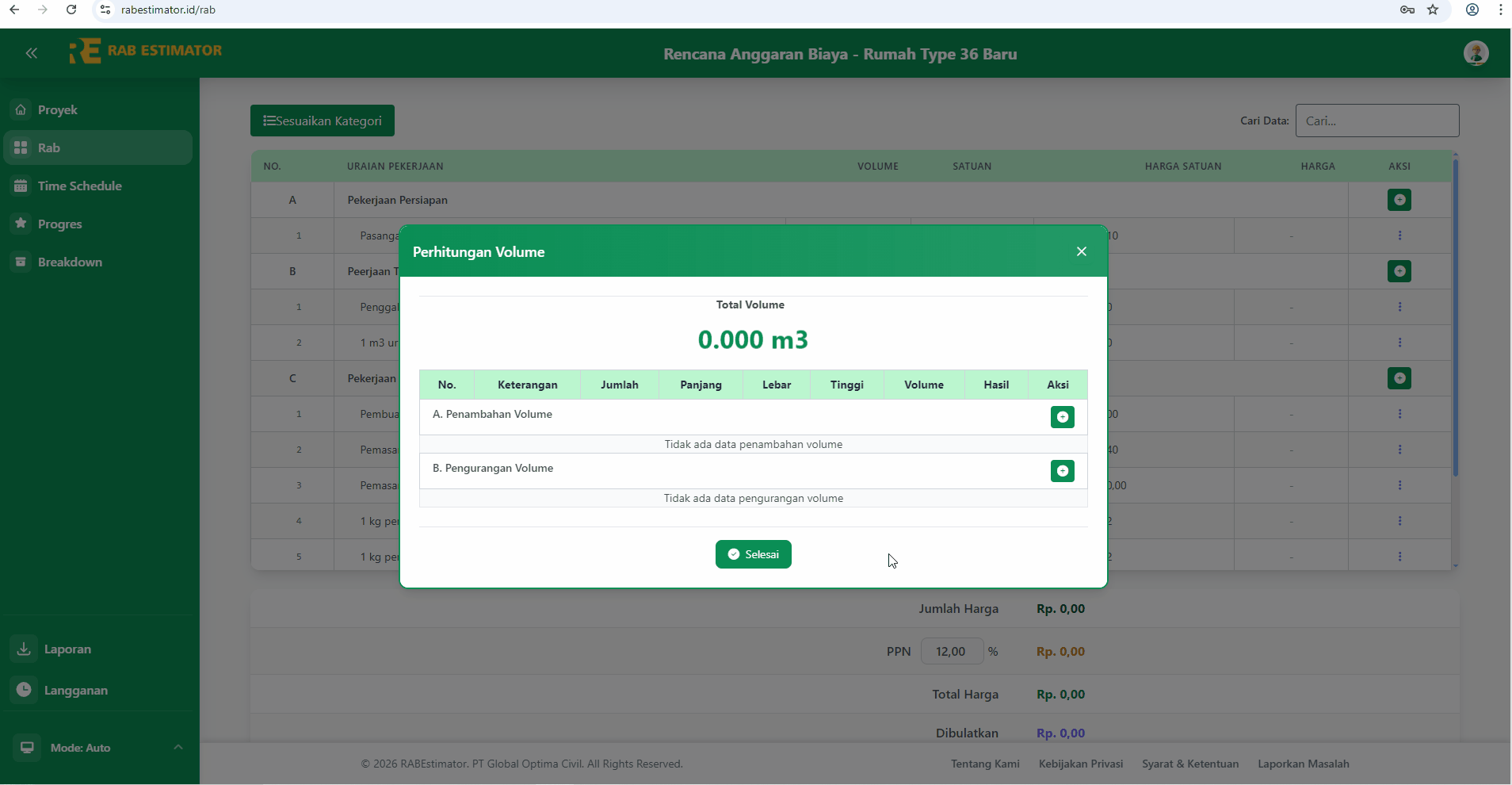Viewport: 1512px width, 785px height.
Task: Open row actions kebab menu for Penggalian
Action: tap(1400, 306)
